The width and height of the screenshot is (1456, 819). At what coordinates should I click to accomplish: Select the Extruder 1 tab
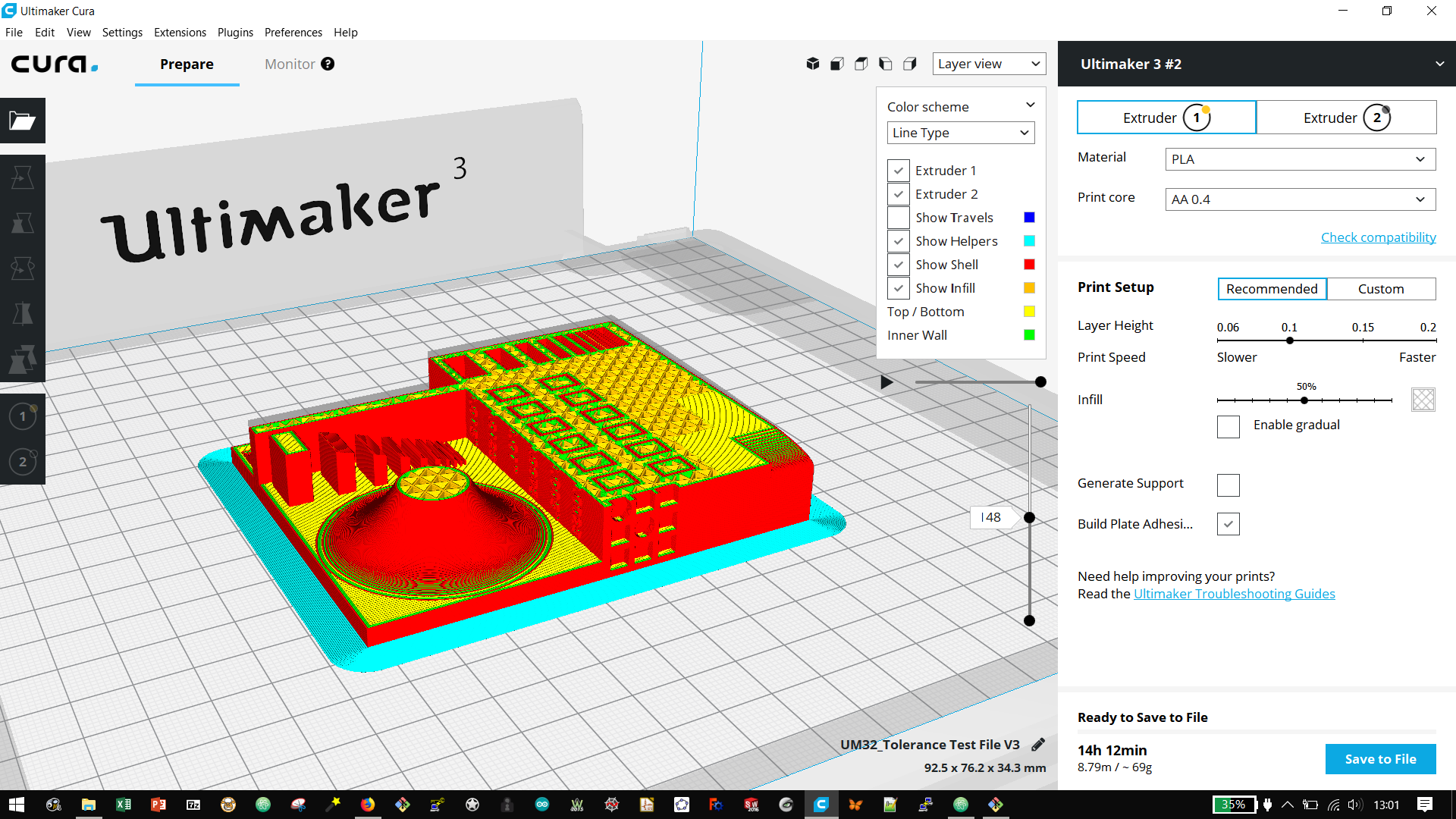pos(1166,118)
